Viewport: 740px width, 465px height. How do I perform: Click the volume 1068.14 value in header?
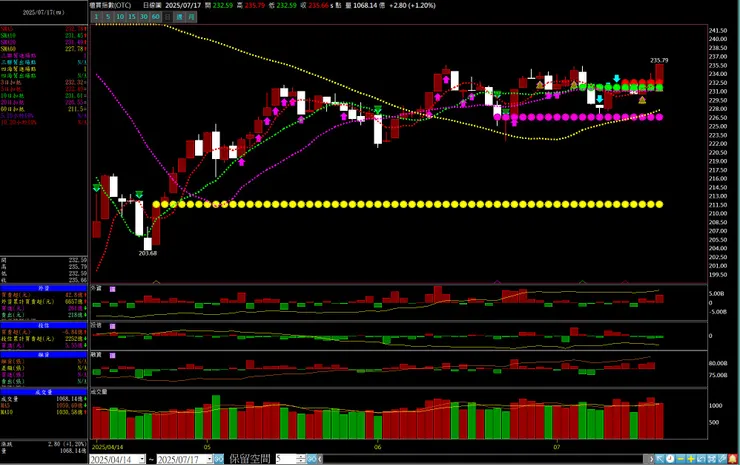tap(365, 6)
